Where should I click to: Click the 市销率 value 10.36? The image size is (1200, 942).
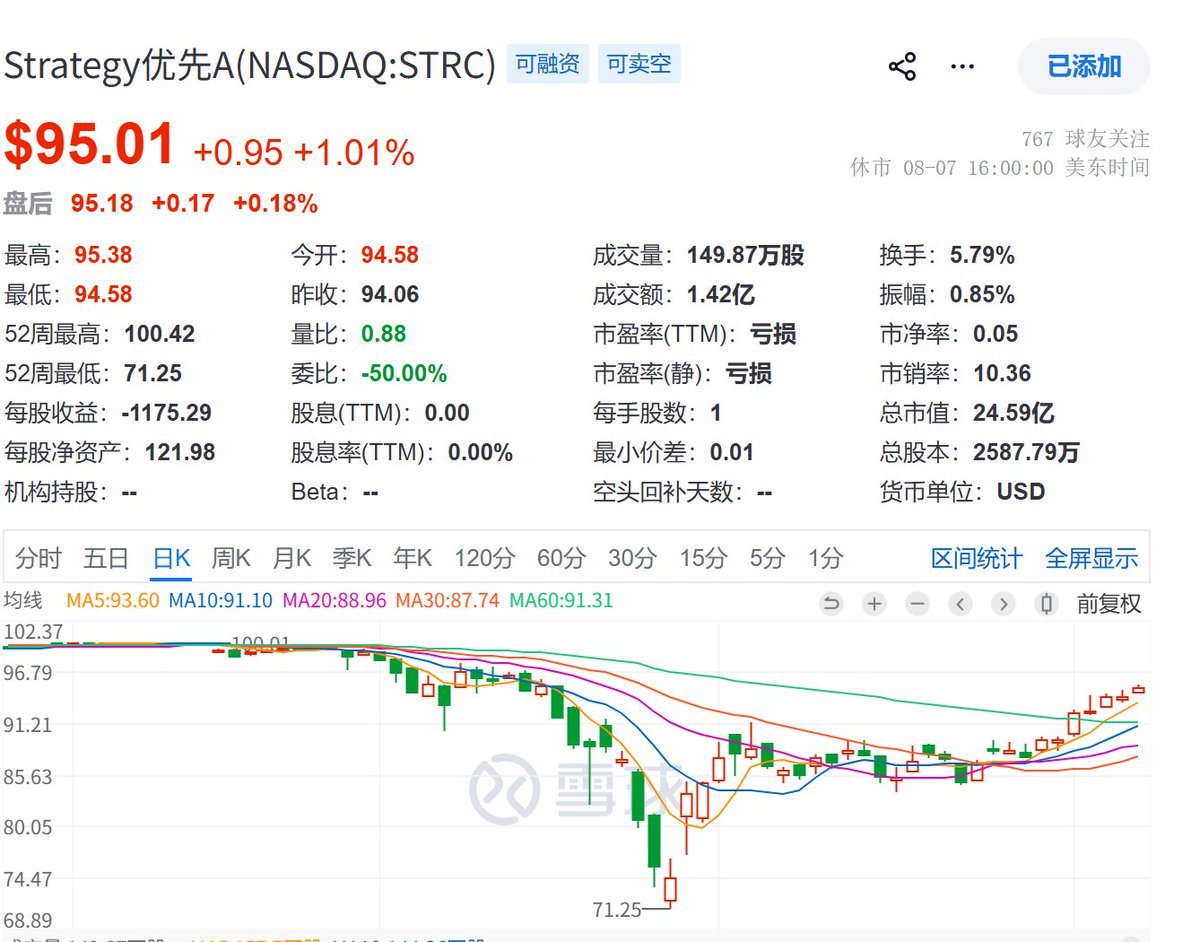coord(1002,374)
